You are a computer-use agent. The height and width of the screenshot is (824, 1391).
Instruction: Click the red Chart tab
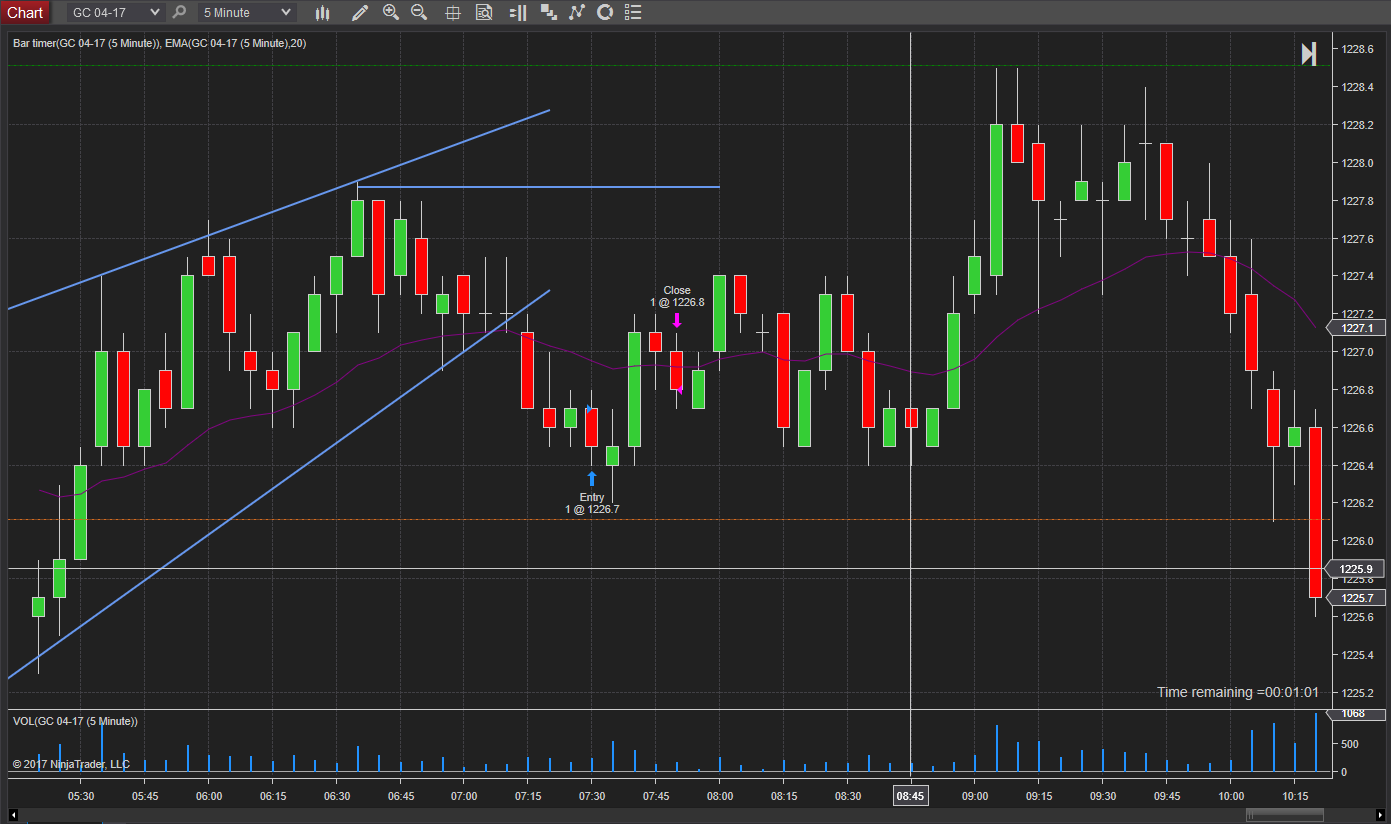25,12
